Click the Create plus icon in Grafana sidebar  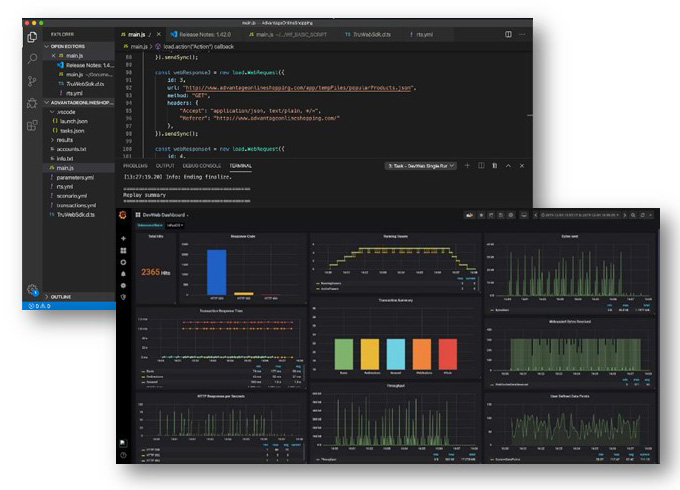pos(123,238)
